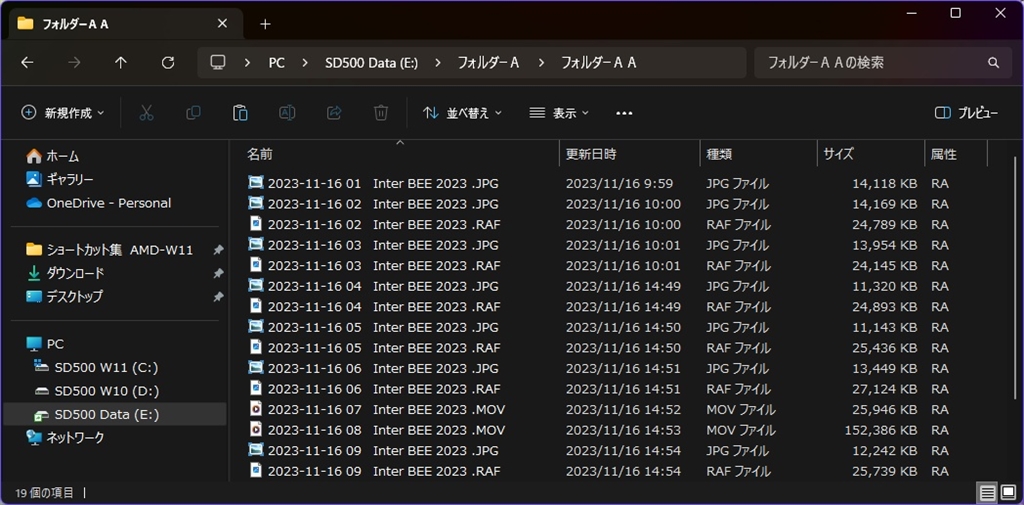Open ダウンロード in the sidebar
The image size is (1024, 505).
coord(65,273)
